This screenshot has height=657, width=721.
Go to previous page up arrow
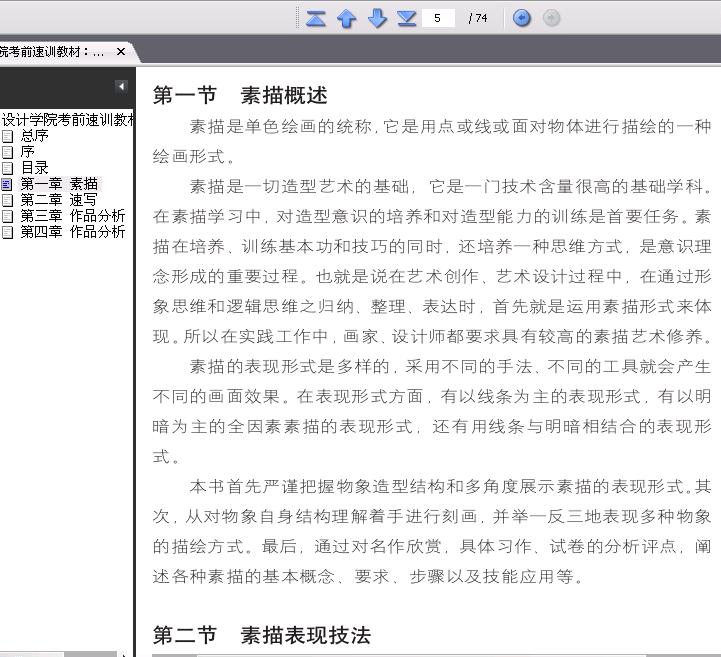point(346,18)
